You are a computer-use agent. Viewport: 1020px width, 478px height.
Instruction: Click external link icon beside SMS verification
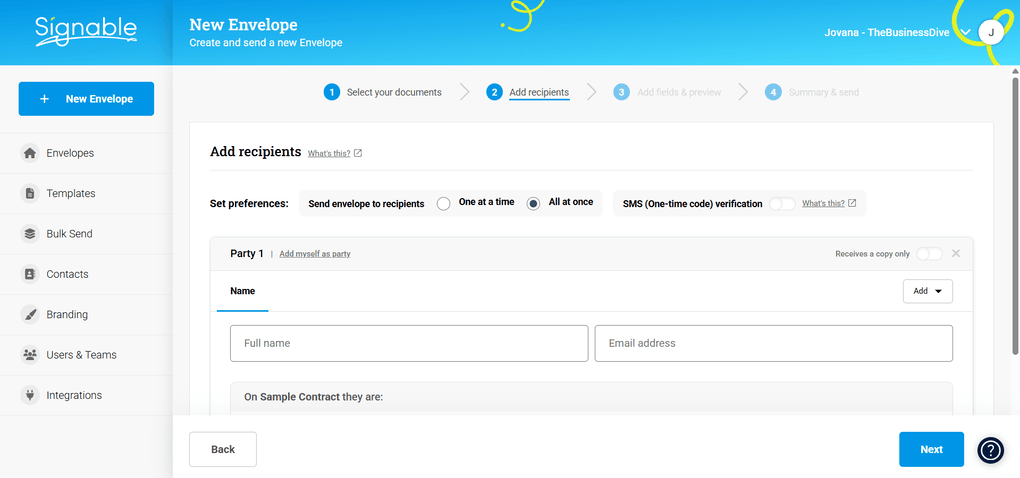(852, 204)
